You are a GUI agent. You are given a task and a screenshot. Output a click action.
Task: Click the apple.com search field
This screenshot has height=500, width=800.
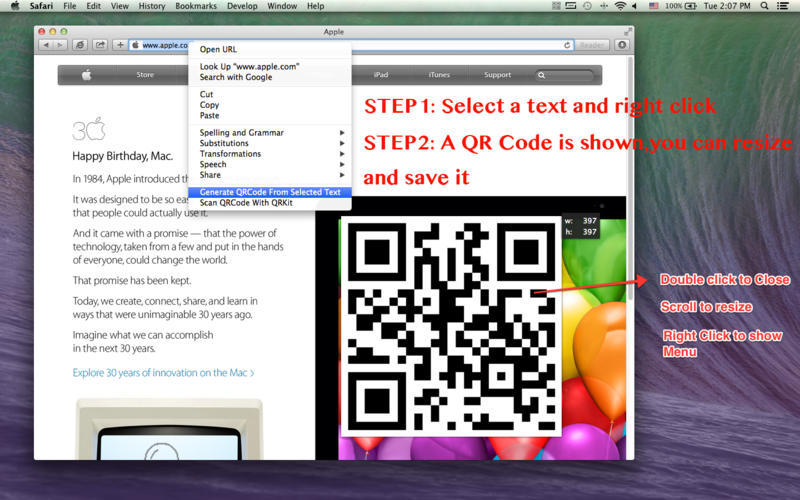[570, 75]
